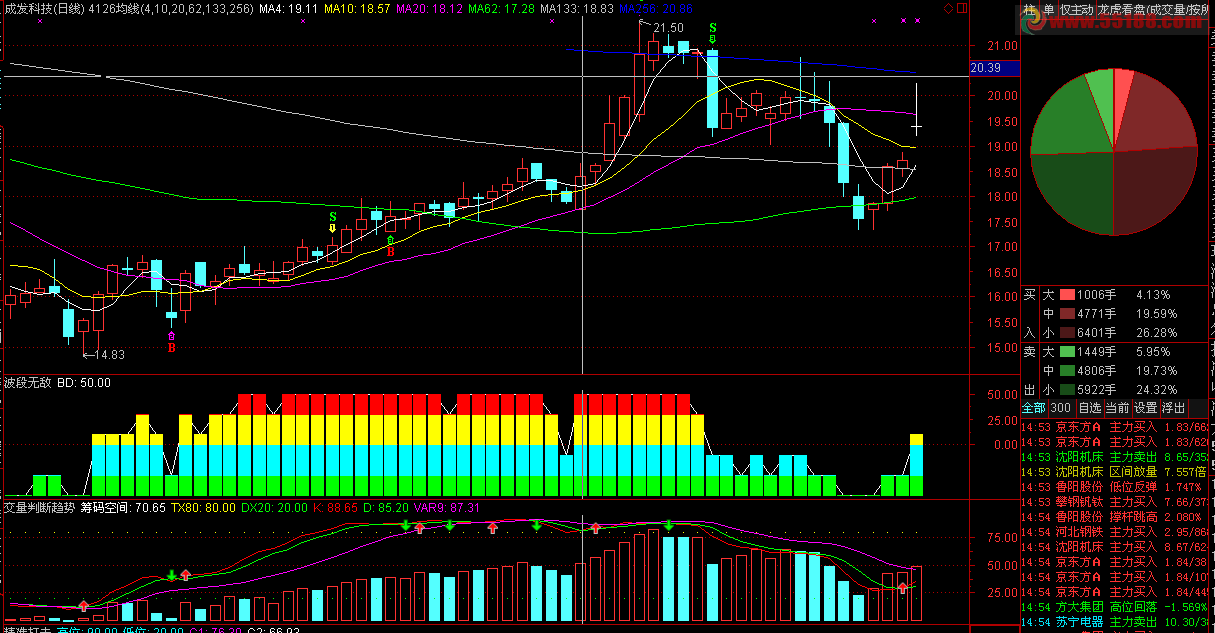
Task: Click the 21.50 high price label
Action: pos(669,27)
